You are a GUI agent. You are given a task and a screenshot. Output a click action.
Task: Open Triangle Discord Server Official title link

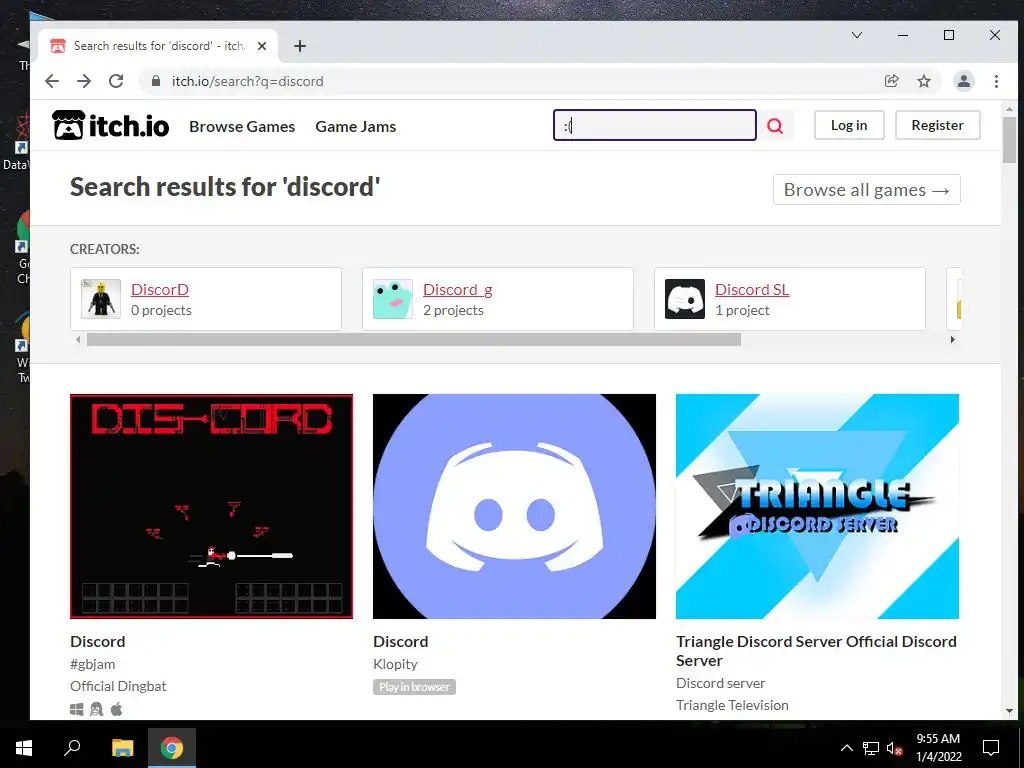click(x=816, y=650)
